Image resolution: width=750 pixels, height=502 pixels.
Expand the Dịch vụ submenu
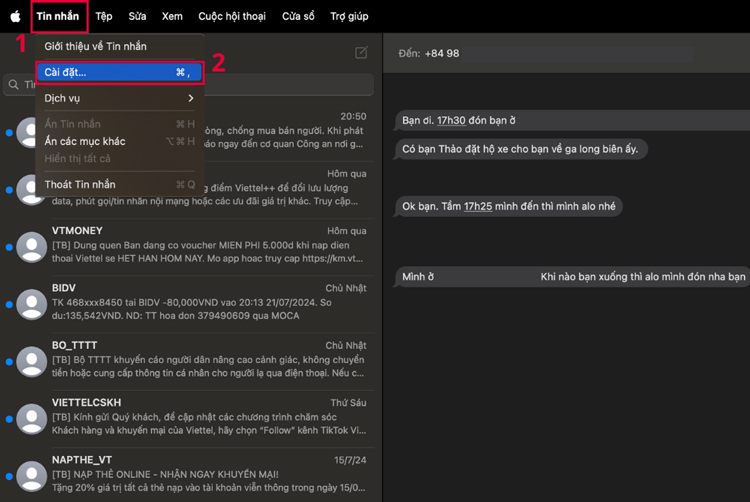coord(120,98)
